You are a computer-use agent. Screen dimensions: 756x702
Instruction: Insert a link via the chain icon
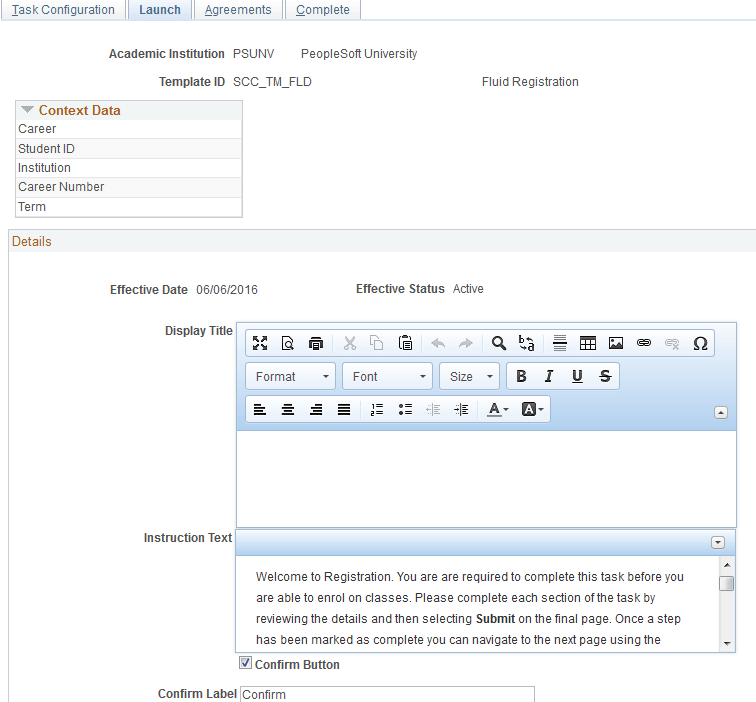(x=644, y=343)
